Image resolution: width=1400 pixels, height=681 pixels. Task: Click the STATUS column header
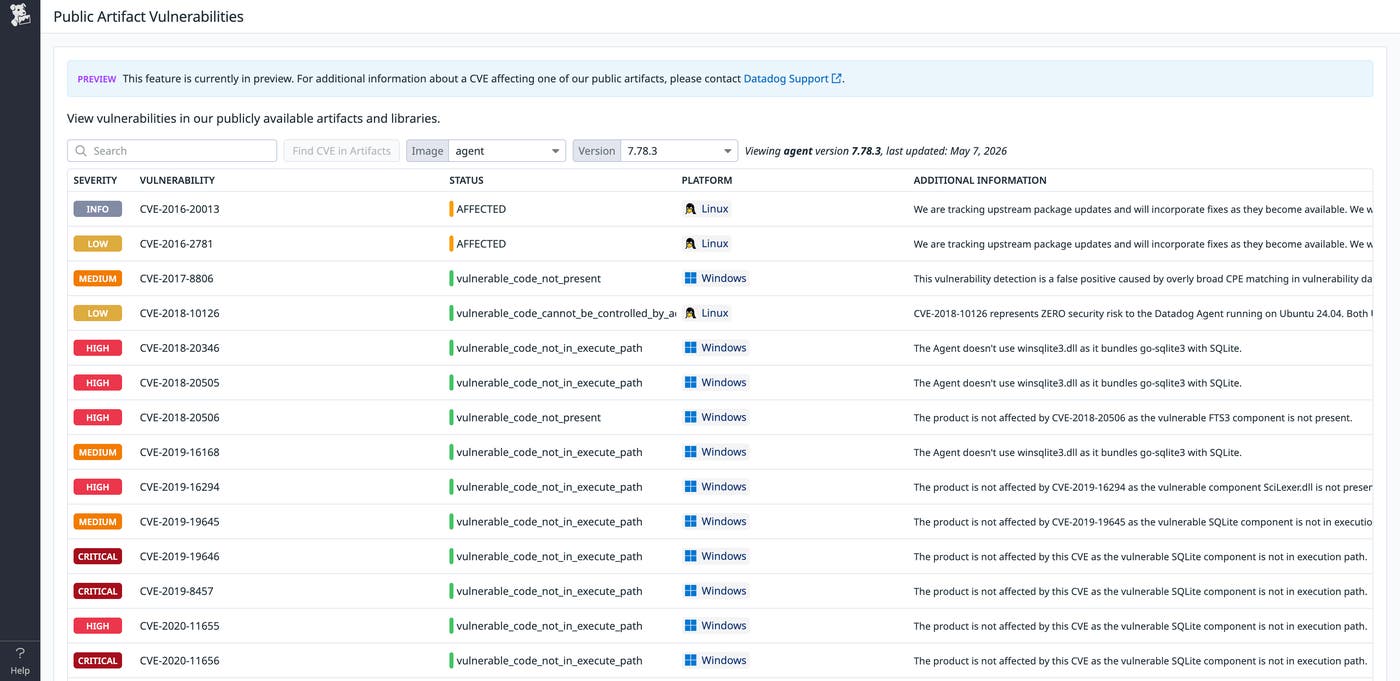(466, 181)
